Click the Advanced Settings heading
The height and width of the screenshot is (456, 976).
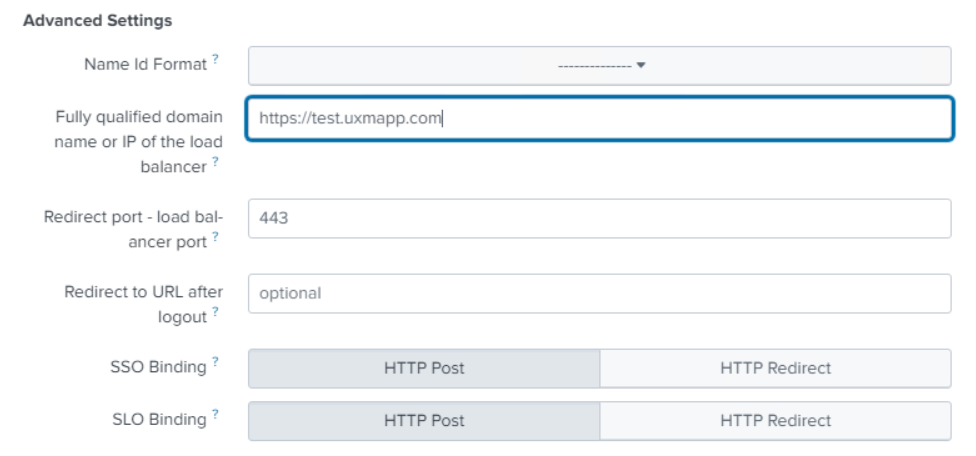click(97, 20)
